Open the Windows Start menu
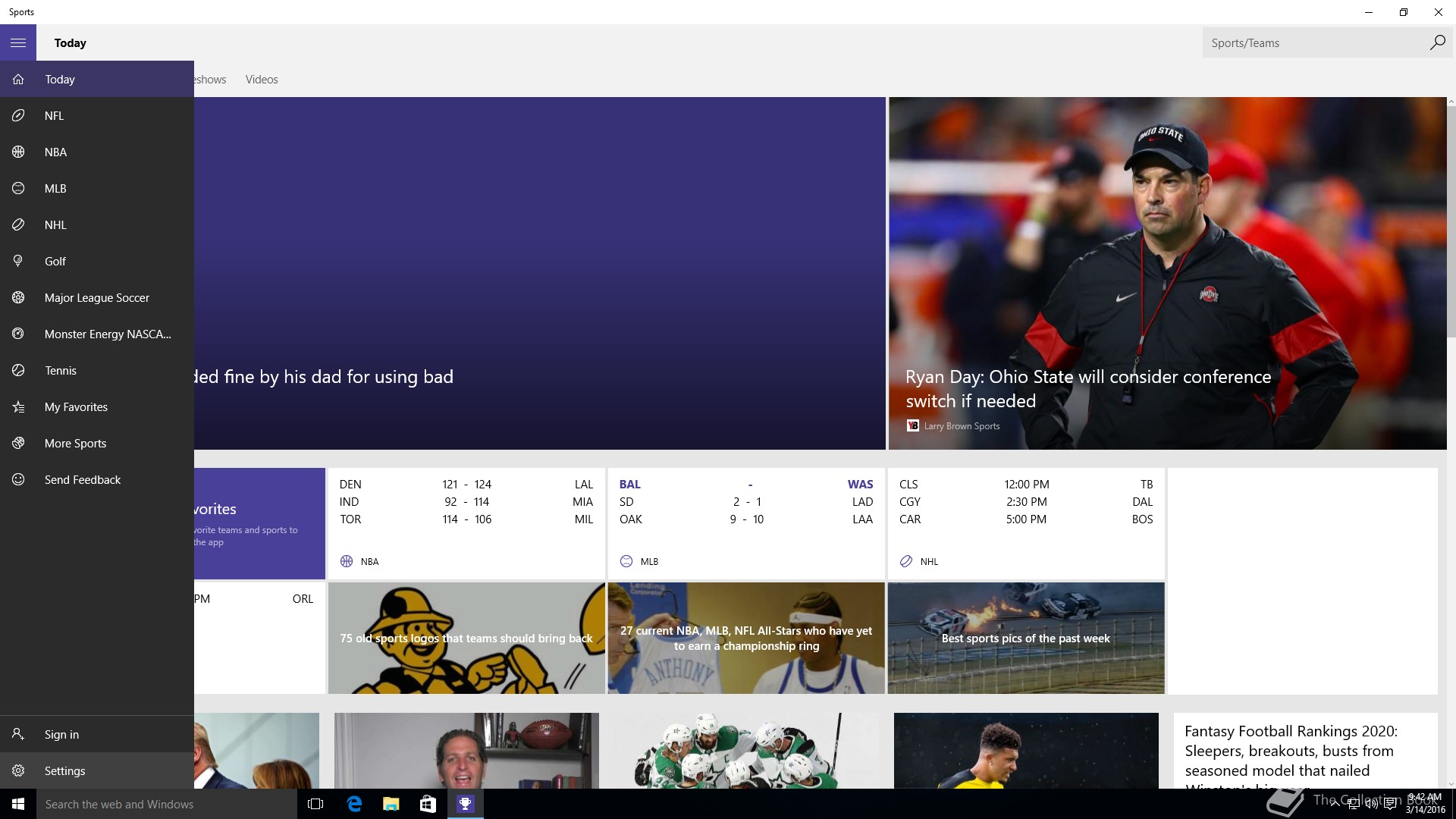 (x=18, y=804)
